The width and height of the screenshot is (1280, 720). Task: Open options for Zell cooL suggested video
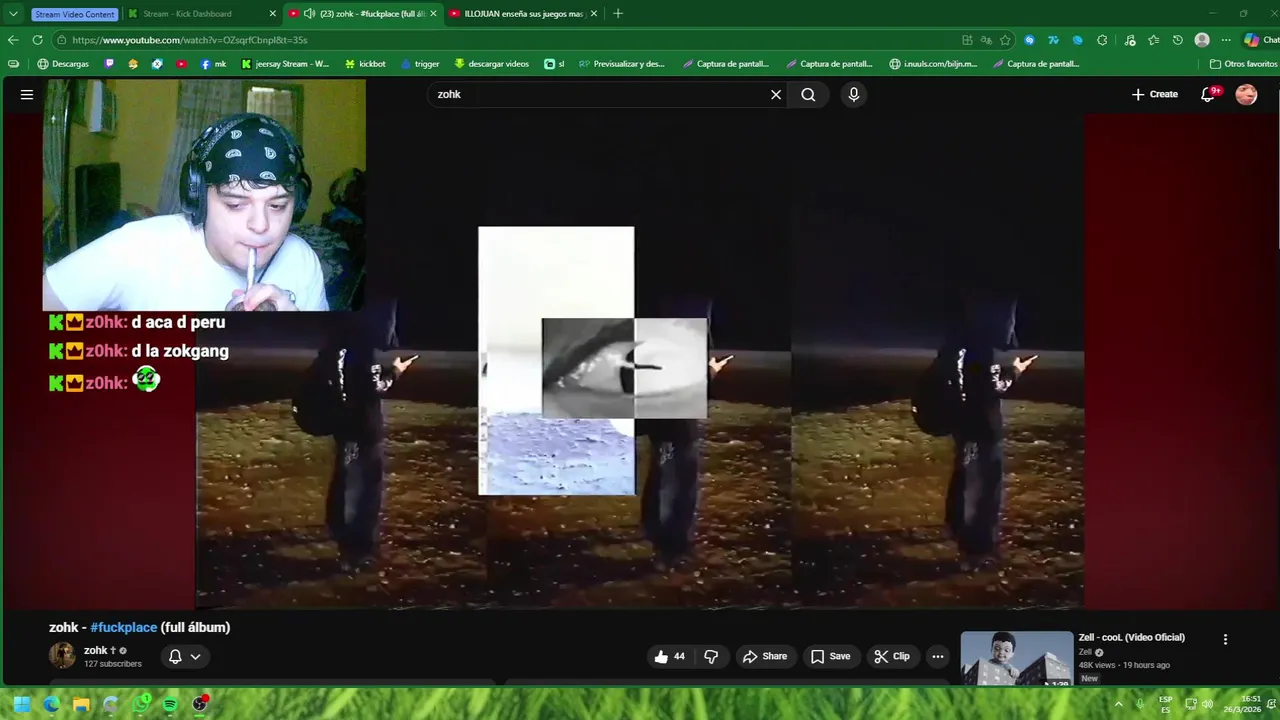(1225, 639)
